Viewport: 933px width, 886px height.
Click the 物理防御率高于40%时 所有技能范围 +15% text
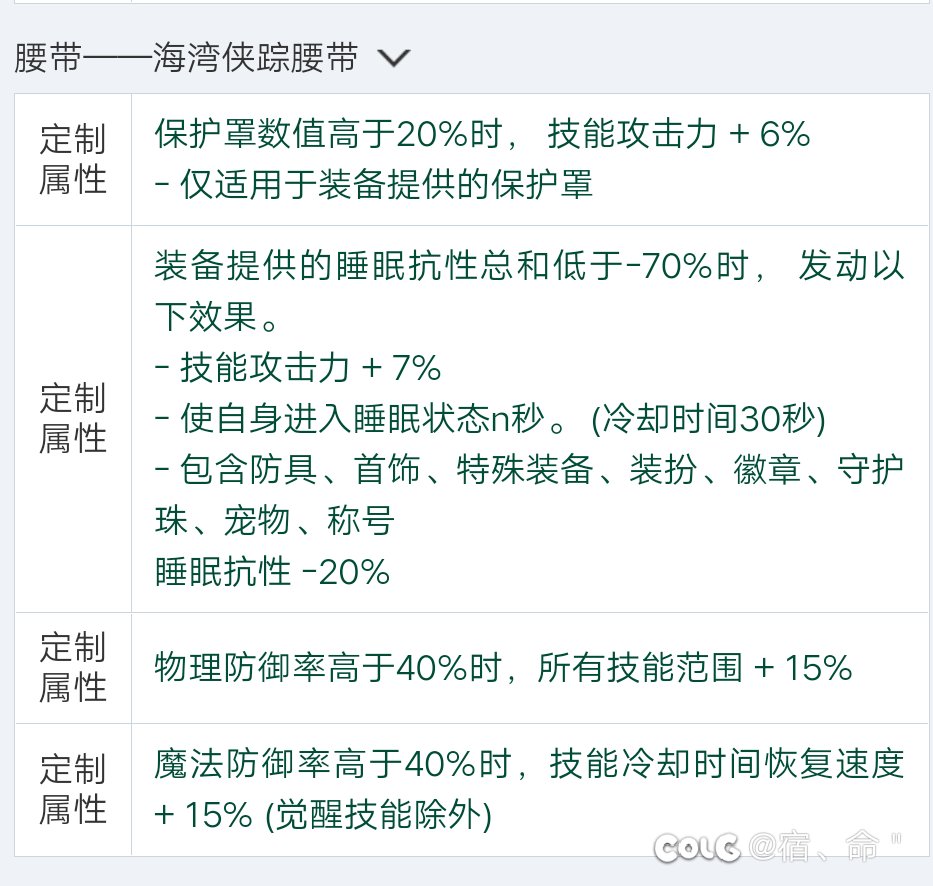tap(503, 668)
